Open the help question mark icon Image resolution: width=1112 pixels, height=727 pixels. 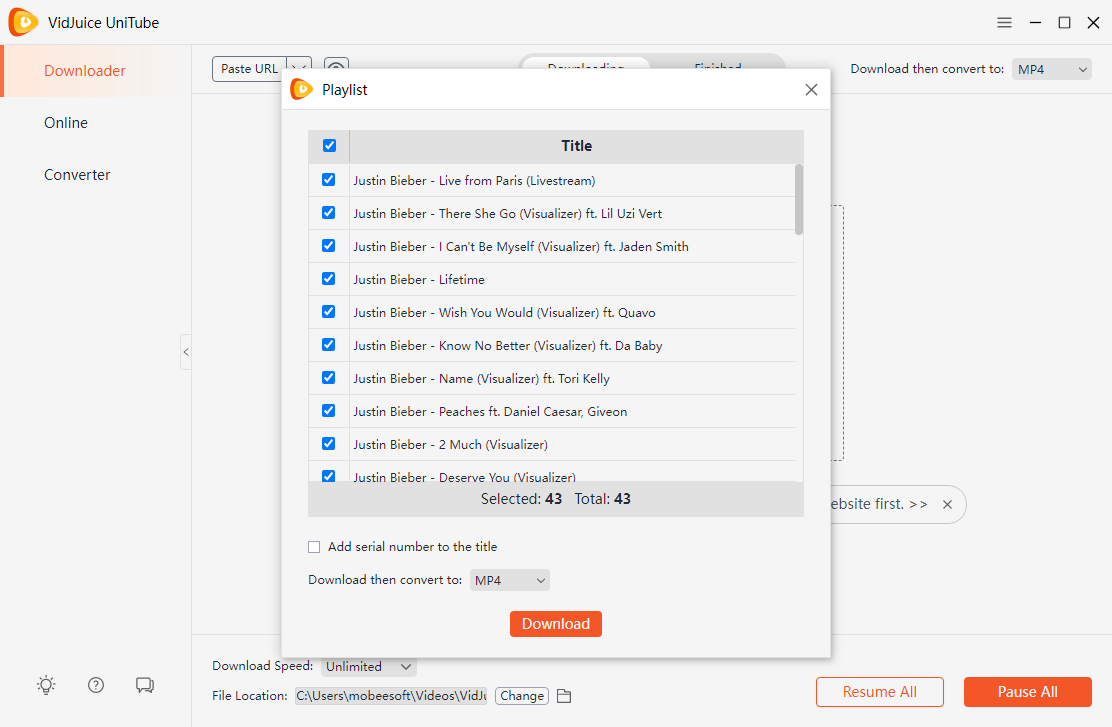click(96, 685)
